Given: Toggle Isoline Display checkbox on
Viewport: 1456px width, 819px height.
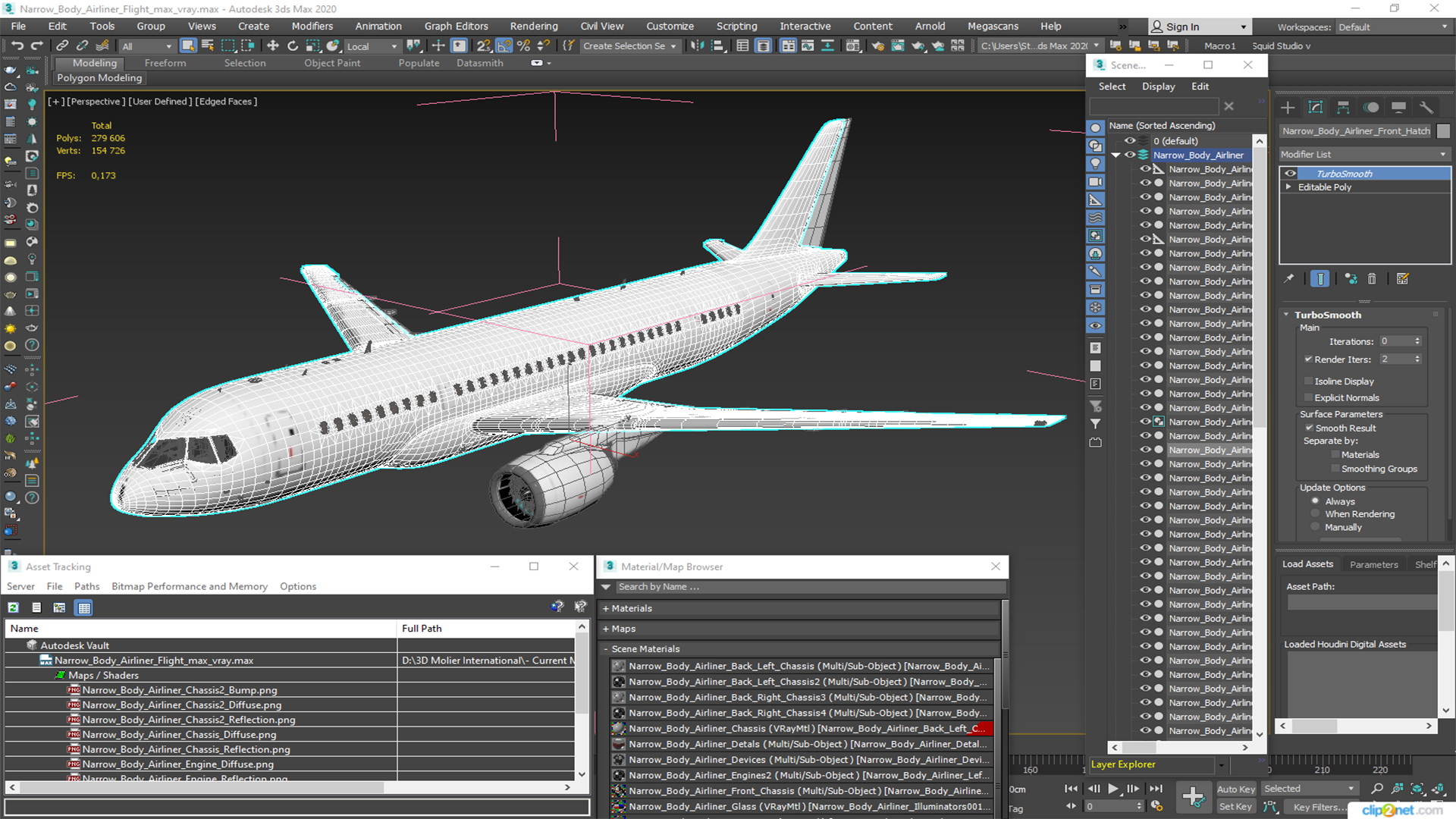Looking at the screenshot, I should [x=1310, y=381].
